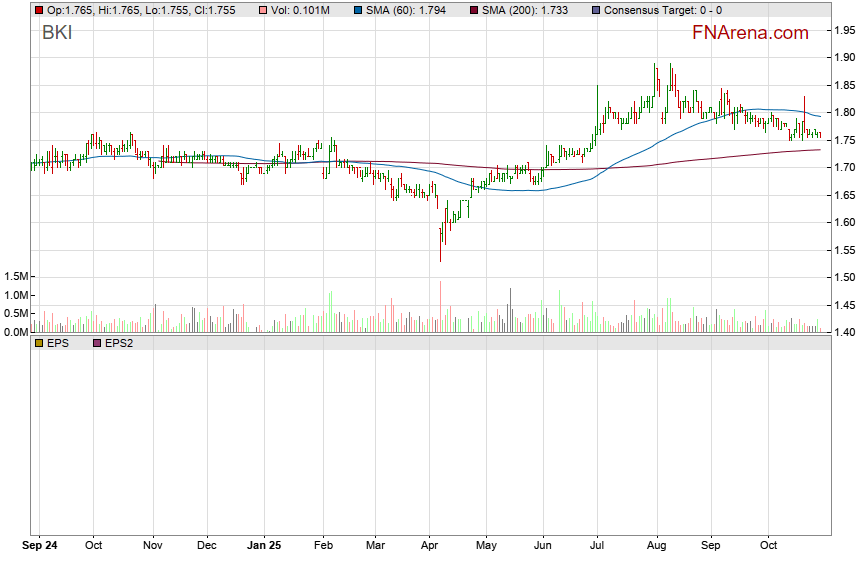The height and width of the screenshot is (566, 859).
Task: Click the 1.40 price axis label
Action: [x=844, y=332]
